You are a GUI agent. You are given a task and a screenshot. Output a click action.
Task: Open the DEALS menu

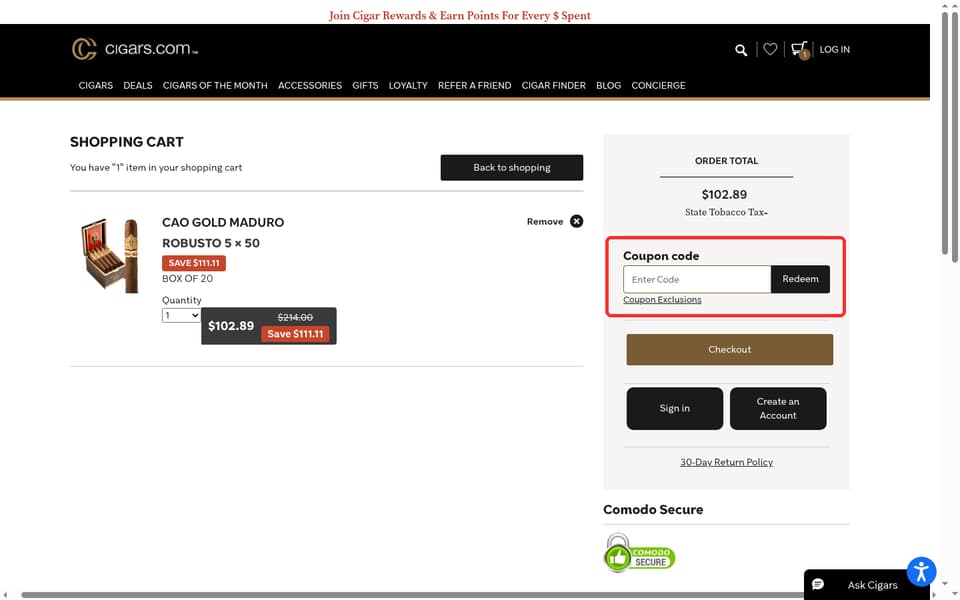click(x=138, y=86)
